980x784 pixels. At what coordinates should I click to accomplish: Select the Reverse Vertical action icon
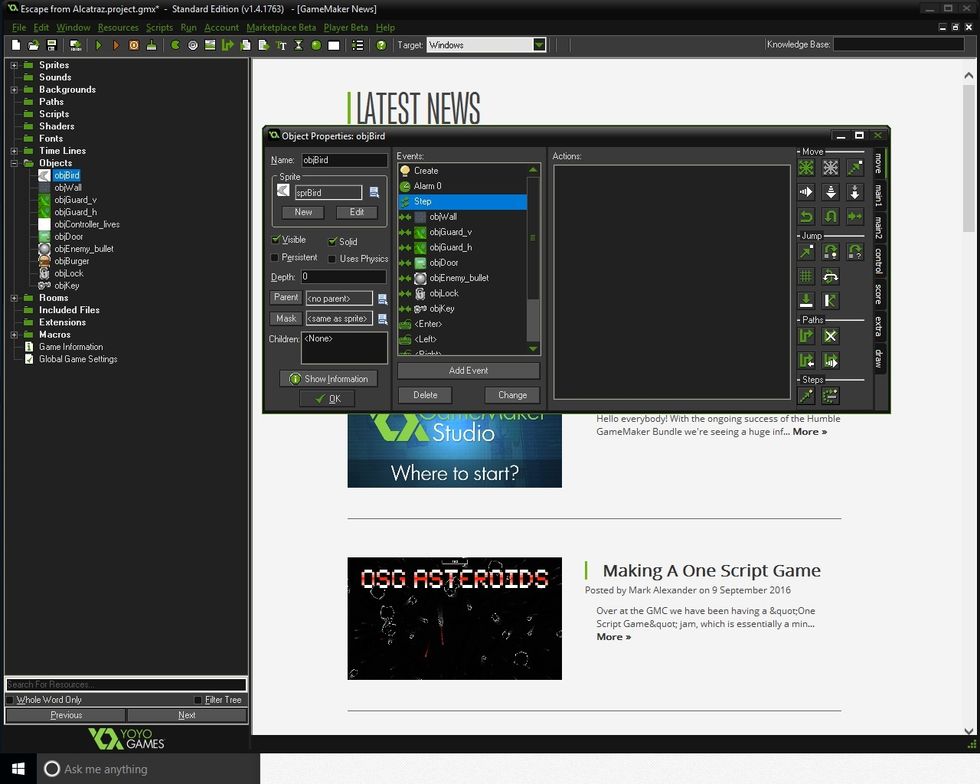(831, 216)
